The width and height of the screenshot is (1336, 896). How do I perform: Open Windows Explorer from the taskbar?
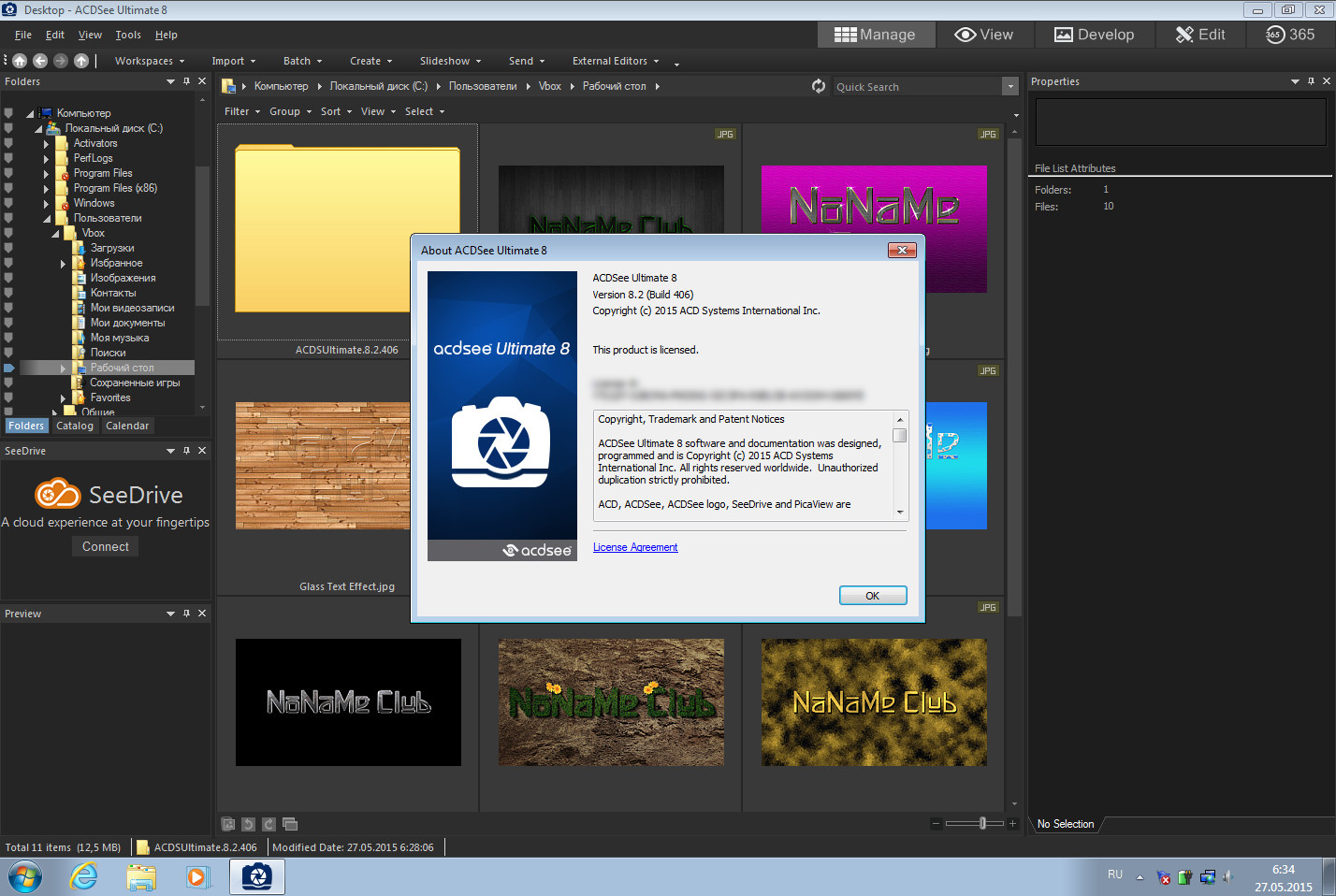[141, 877]
